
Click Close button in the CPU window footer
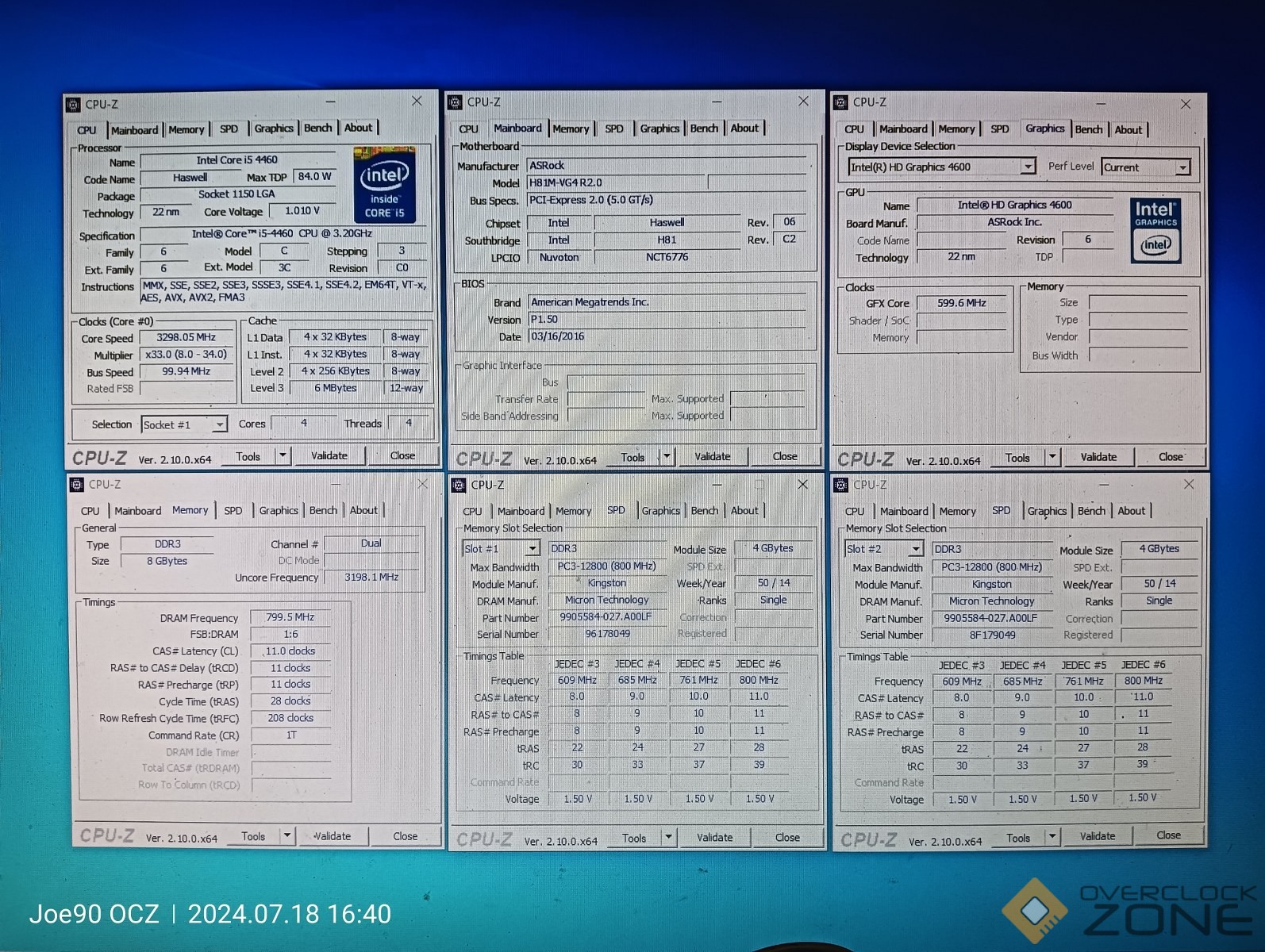[x=402, y=455]
